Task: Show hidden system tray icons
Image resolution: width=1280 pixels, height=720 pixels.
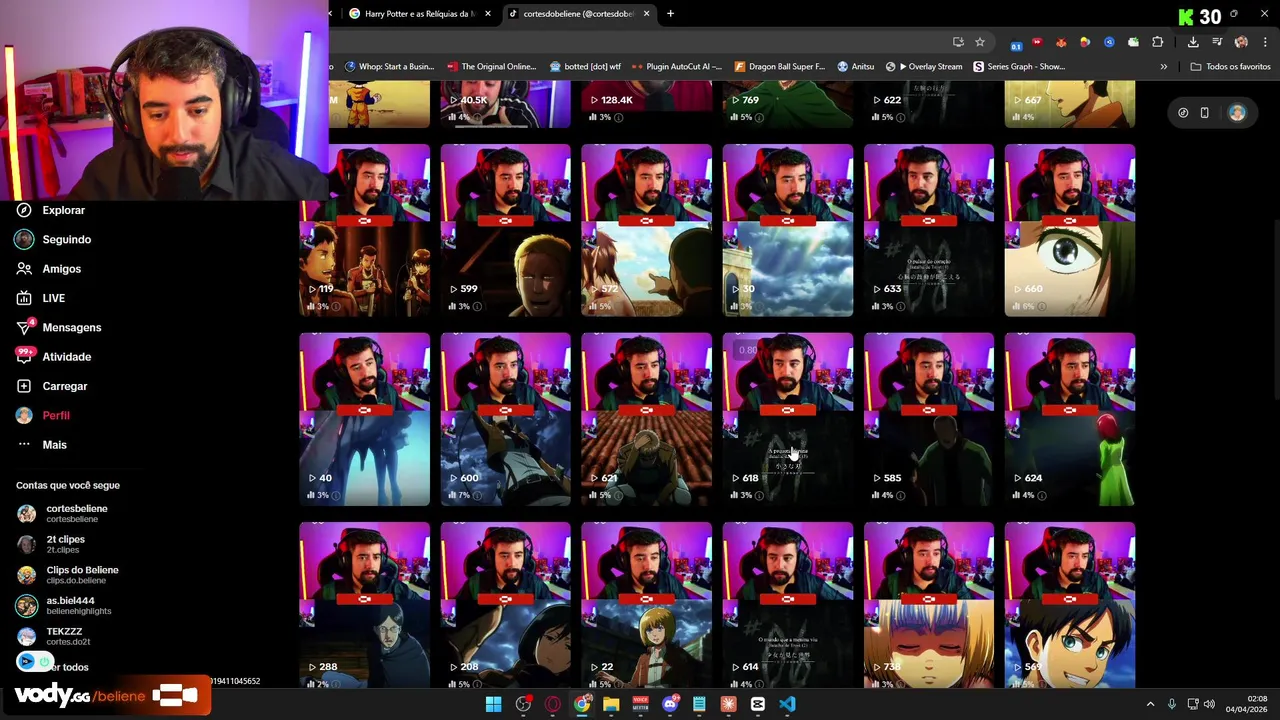Action: tap(1150, 704)
